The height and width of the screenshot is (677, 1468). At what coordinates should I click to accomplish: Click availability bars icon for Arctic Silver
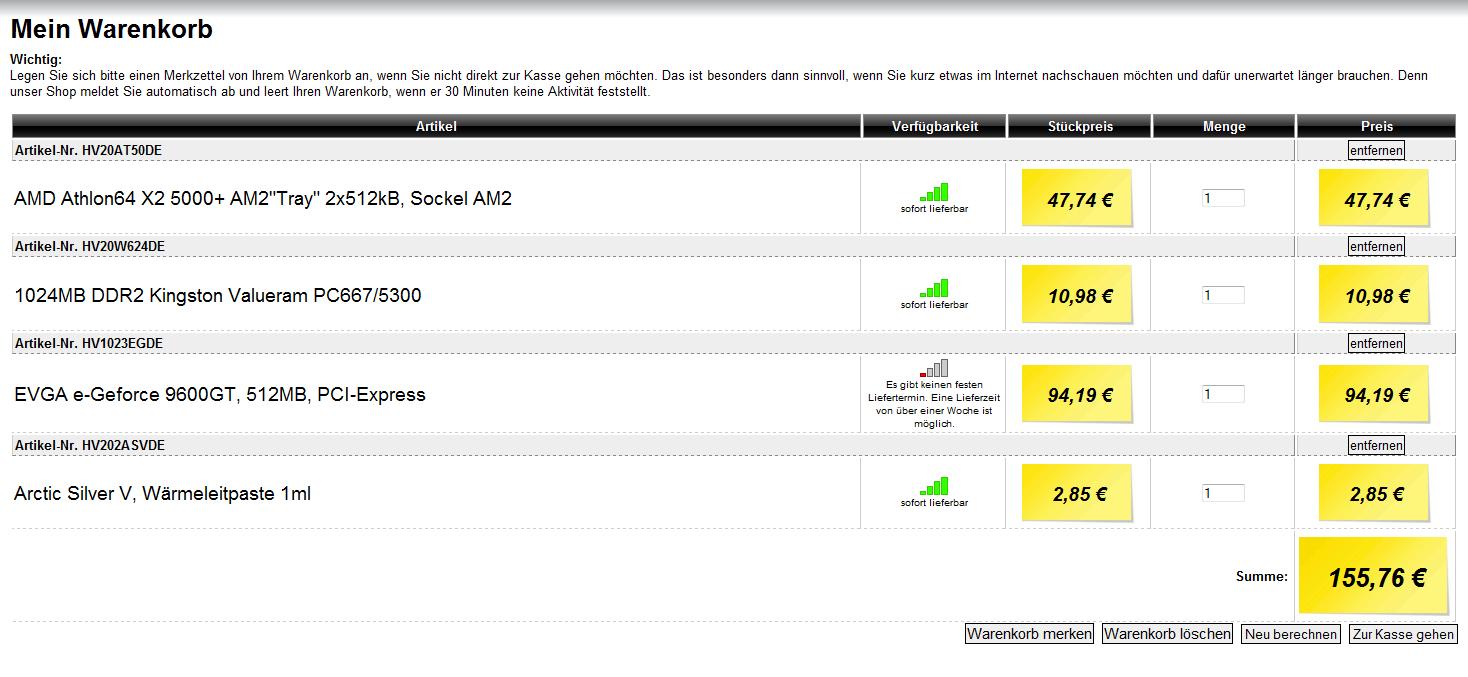(934, 486)
